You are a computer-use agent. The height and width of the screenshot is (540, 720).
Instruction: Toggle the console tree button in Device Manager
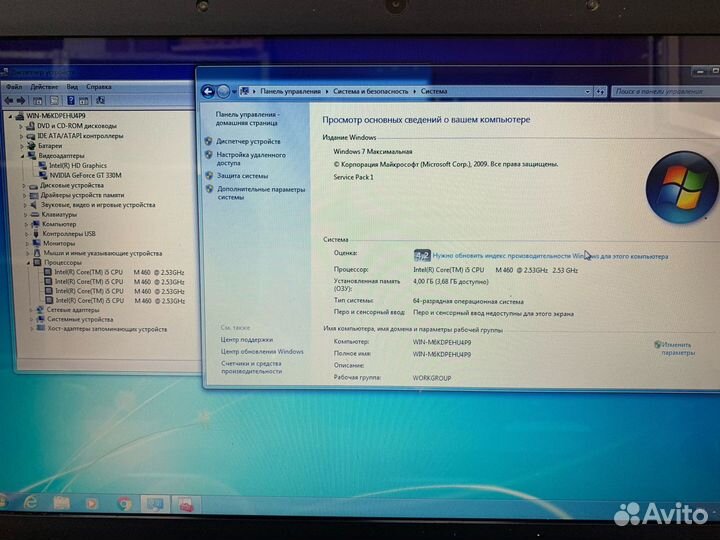(x=38, y=101)
